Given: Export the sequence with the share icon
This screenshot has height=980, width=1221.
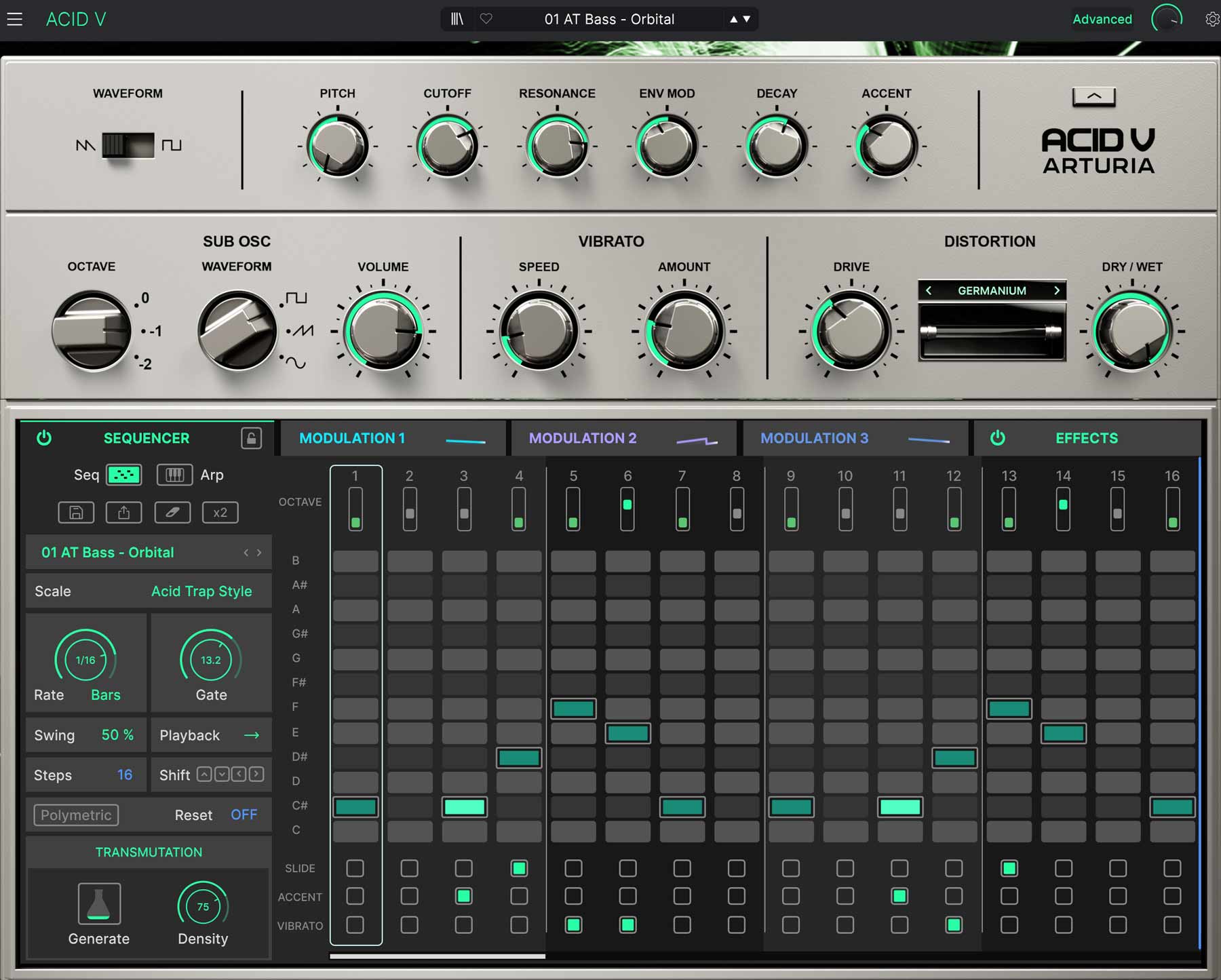Looking at the screenshot, I should click(123, 512).
